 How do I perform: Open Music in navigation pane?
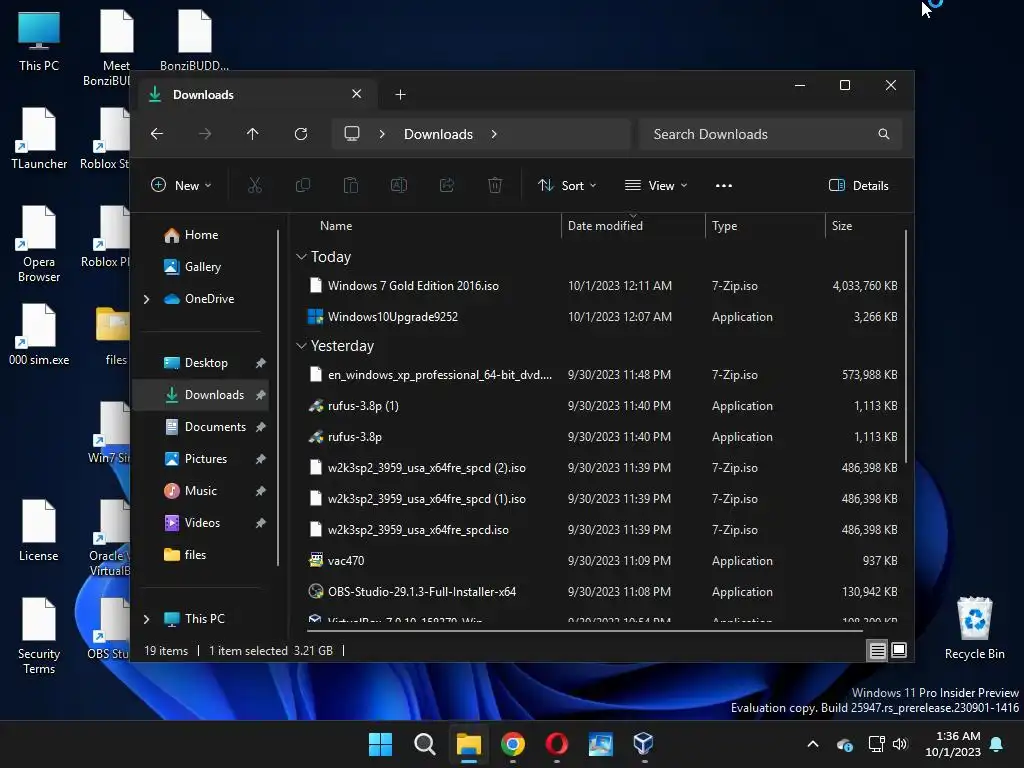200,491
